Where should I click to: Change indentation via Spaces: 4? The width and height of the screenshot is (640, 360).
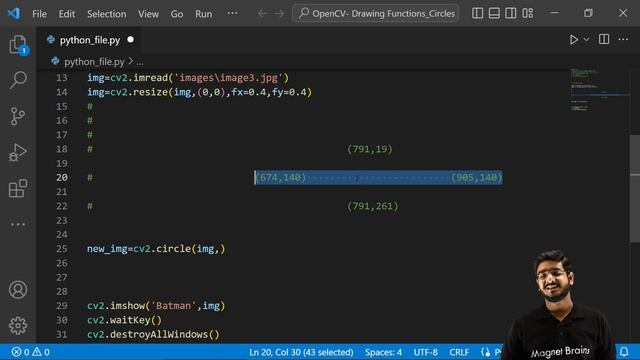(x=383, y=352)
